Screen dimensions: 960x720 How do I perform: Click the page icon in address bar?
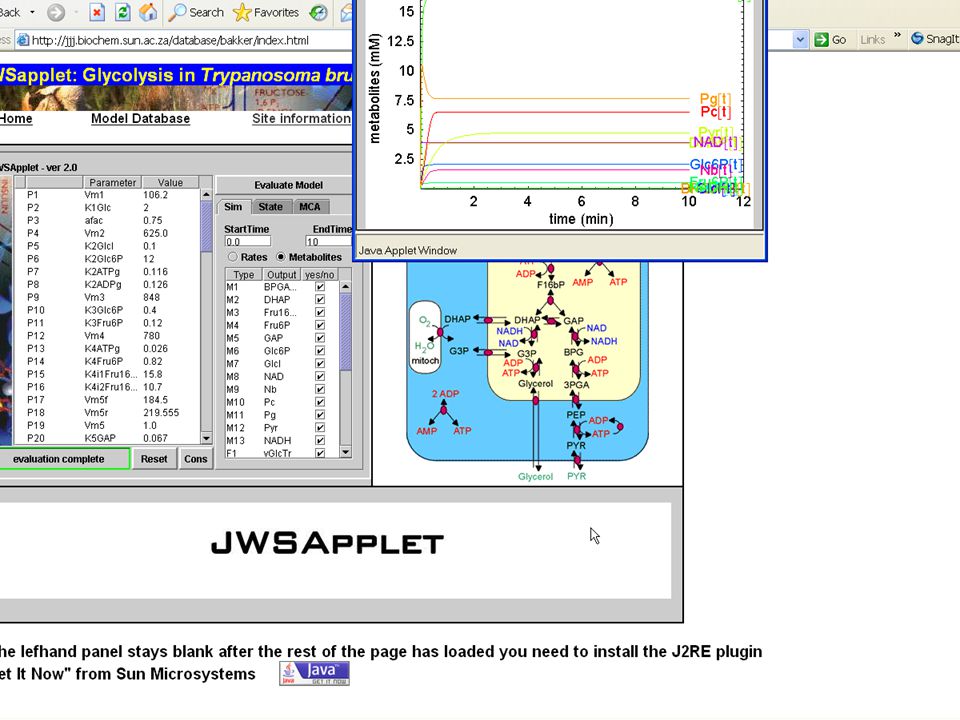[23, 40]
